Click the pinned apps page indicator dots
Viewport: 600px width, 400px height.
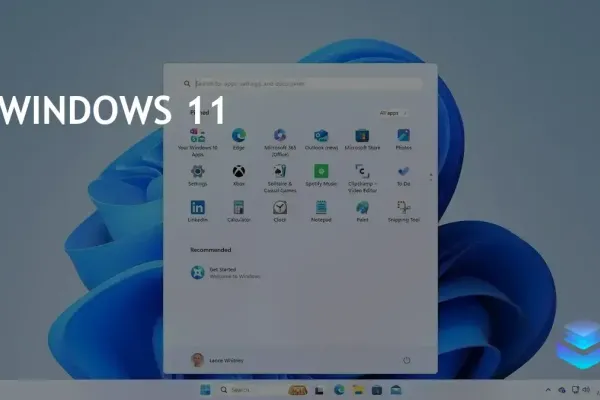tap(431, 177)
